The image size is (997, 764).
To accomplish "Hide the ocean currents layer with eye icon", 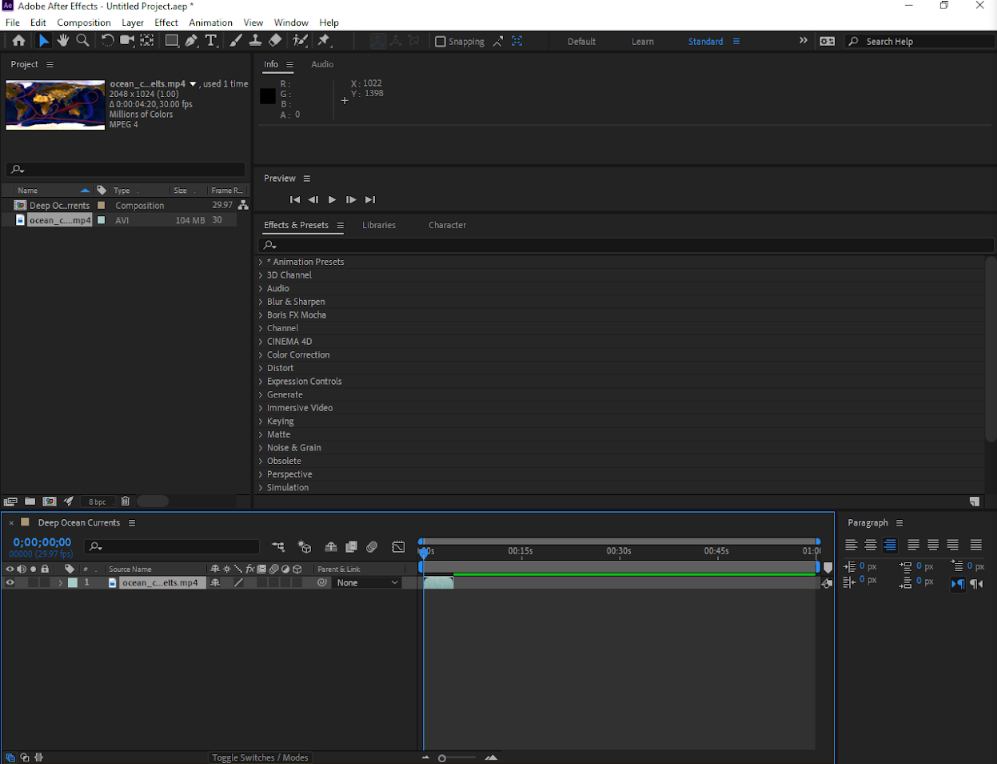I will click(10, 583).
